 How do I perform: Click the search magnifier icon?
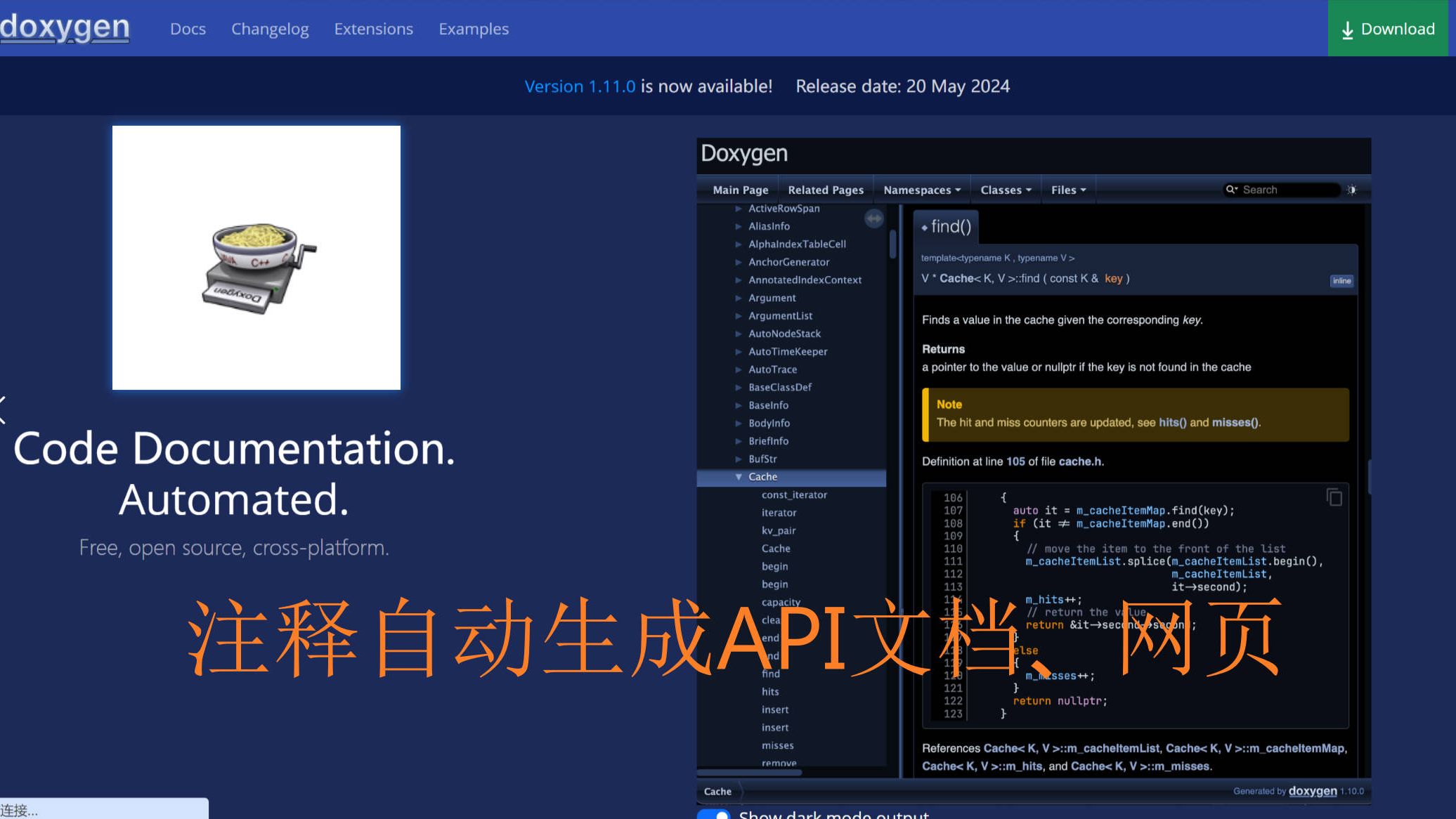pos(1231,189)
